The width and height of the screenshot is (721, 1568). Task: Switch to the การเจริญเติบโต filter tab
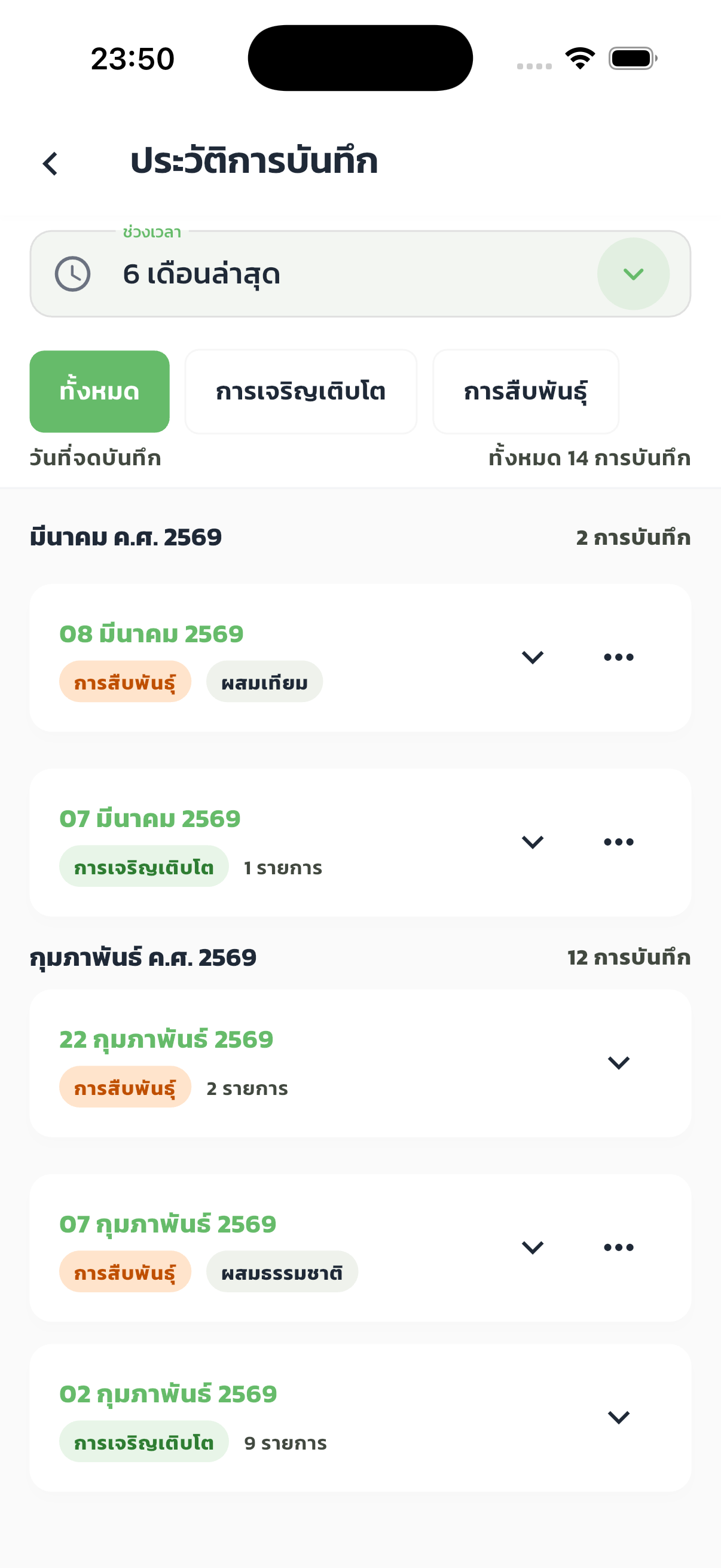tap(301, 391)
